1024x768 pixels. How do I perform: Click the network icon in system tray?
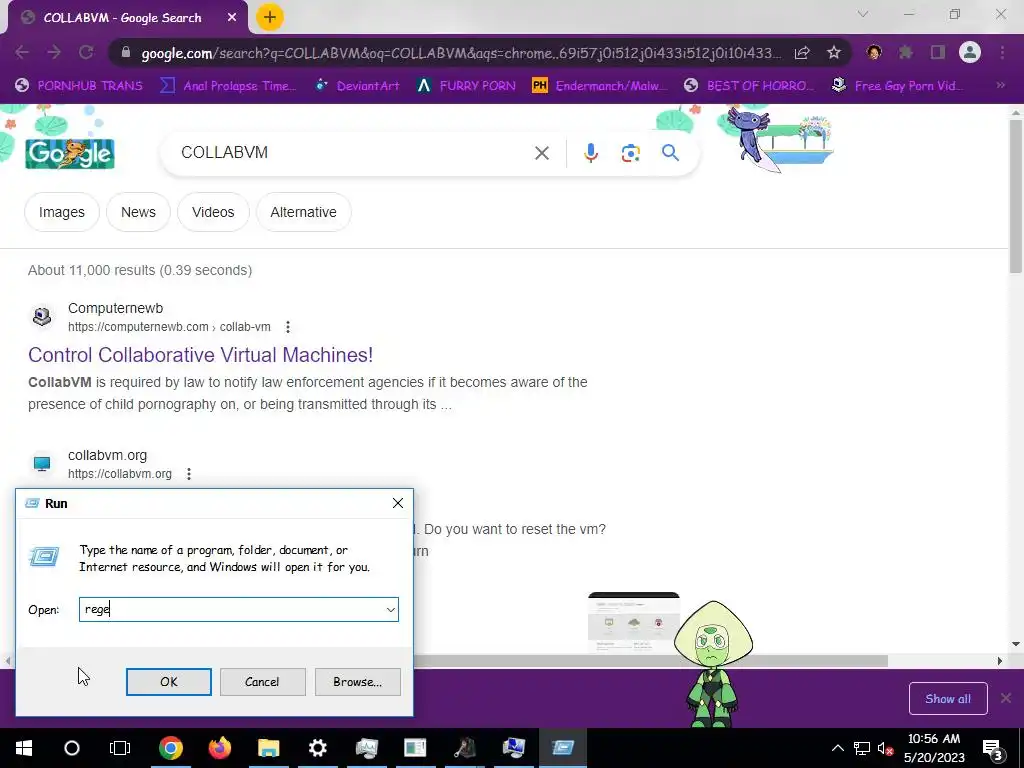click(x=861, y=748)
